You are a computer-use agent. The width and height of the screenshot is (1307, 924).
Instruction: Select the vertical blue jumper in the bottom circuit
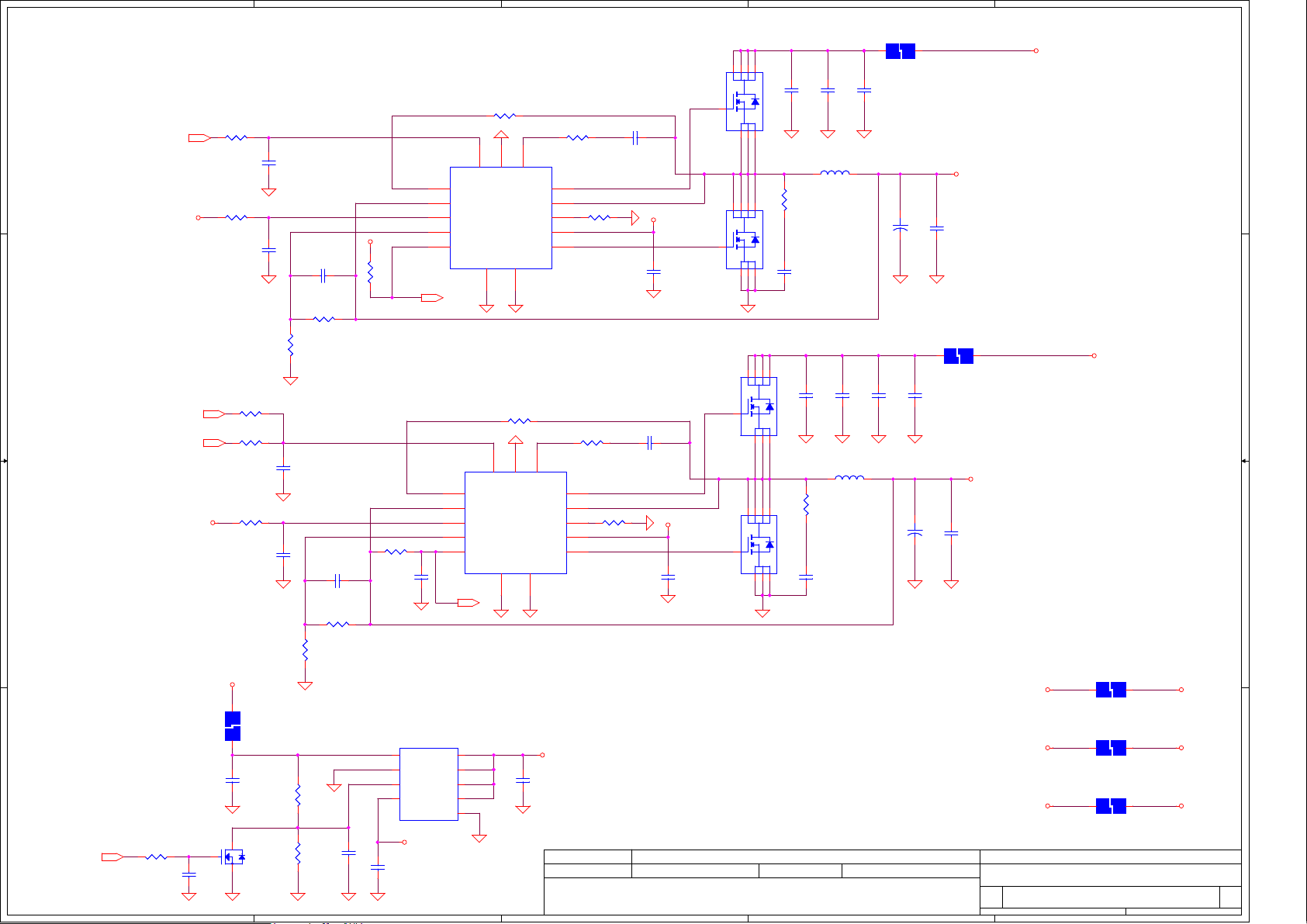click(x=233, y=726)
